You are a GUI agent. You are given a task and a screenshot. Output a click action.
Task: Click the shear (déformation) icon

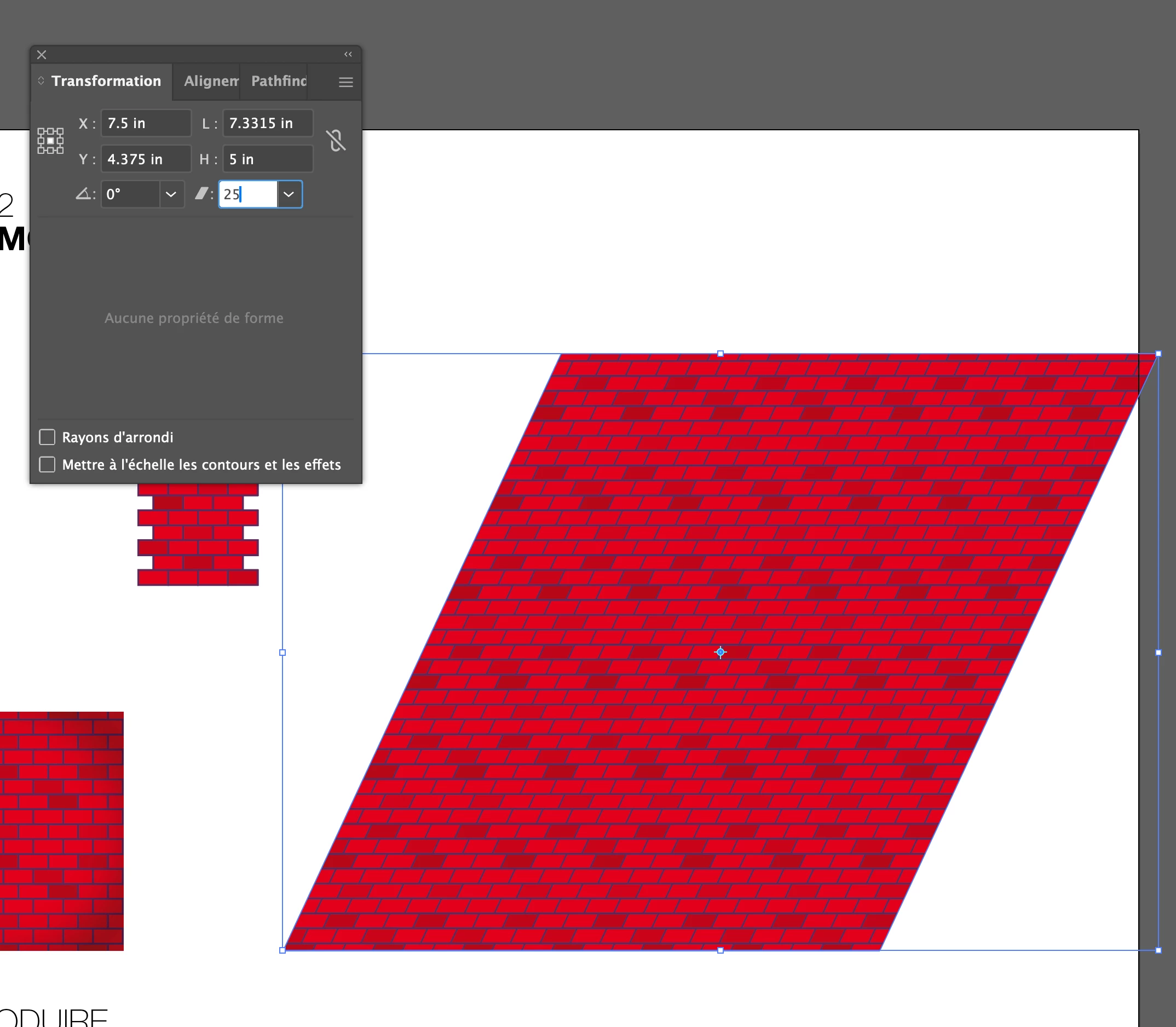[201, 194]
